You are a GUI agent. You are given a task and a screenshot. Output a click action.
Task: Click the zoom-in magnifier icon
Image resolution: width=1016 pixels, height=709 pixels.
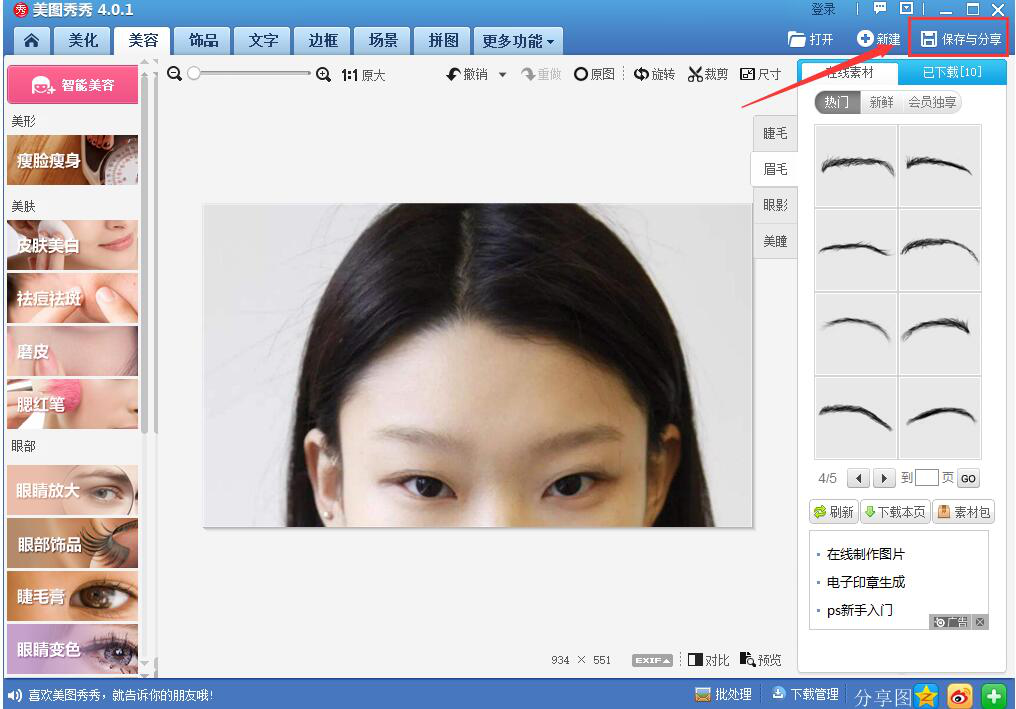(x=323, y=74)
